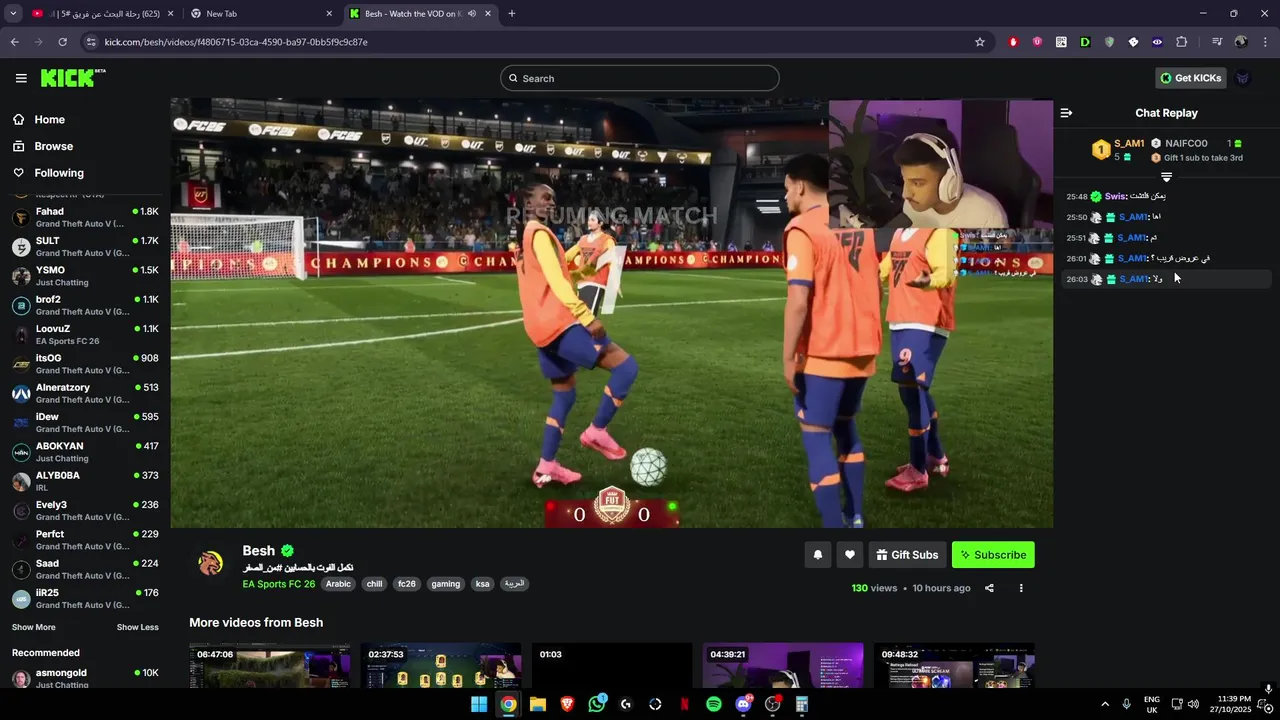Open the Kick profile avatar menu
This screenshot has height=720, width=1280.
[x=1243, y=78]
